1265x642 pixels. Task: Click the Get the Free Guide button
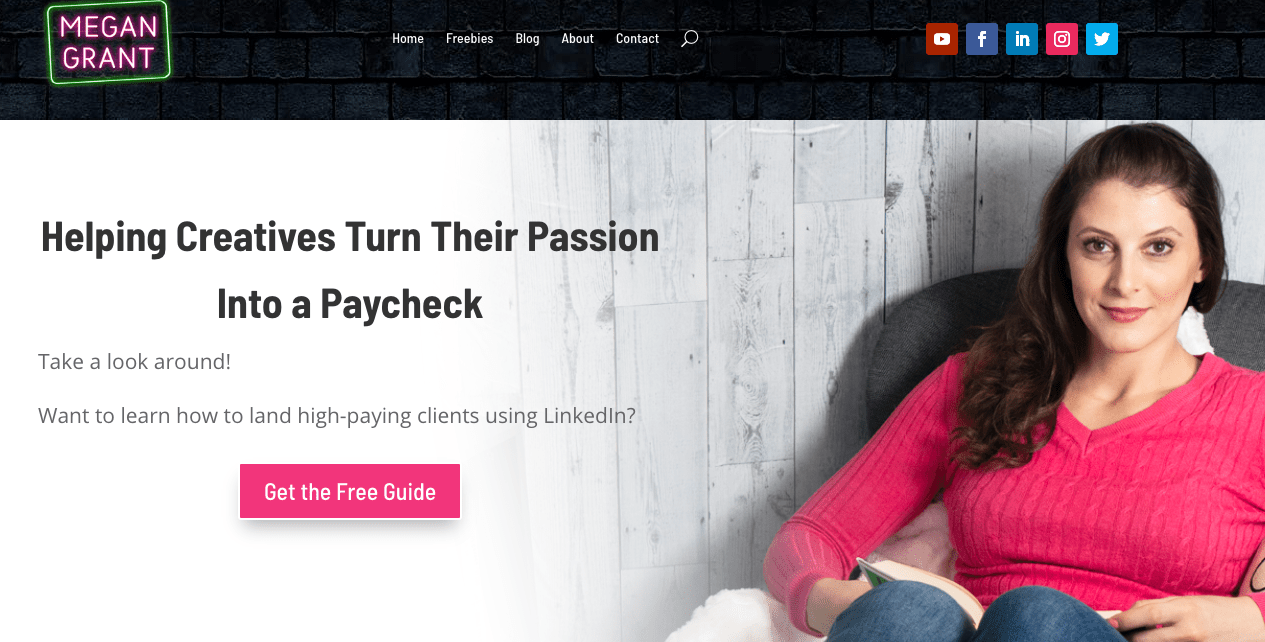pyautogui.click(x=350, y=491)
